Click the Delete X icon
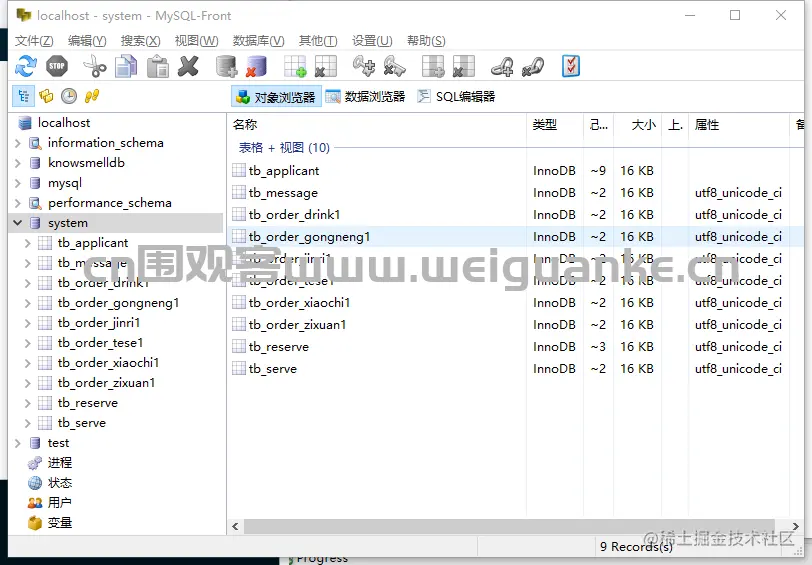812x565 pixels. coord(188,66)
